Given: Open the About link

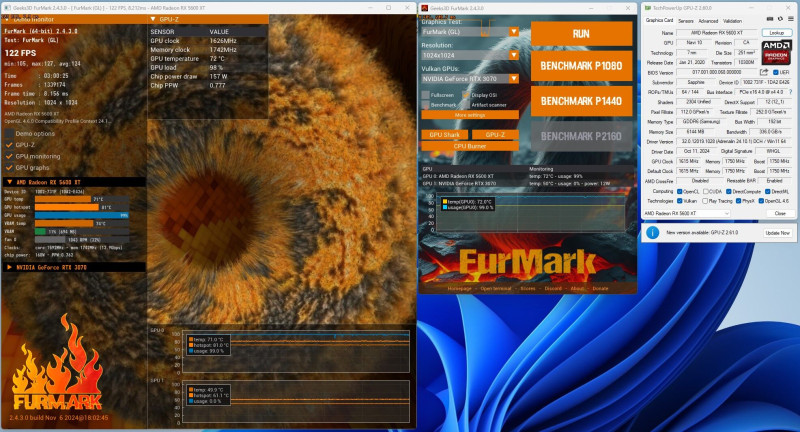Looking at the screenshot, I should click(577, 289).
